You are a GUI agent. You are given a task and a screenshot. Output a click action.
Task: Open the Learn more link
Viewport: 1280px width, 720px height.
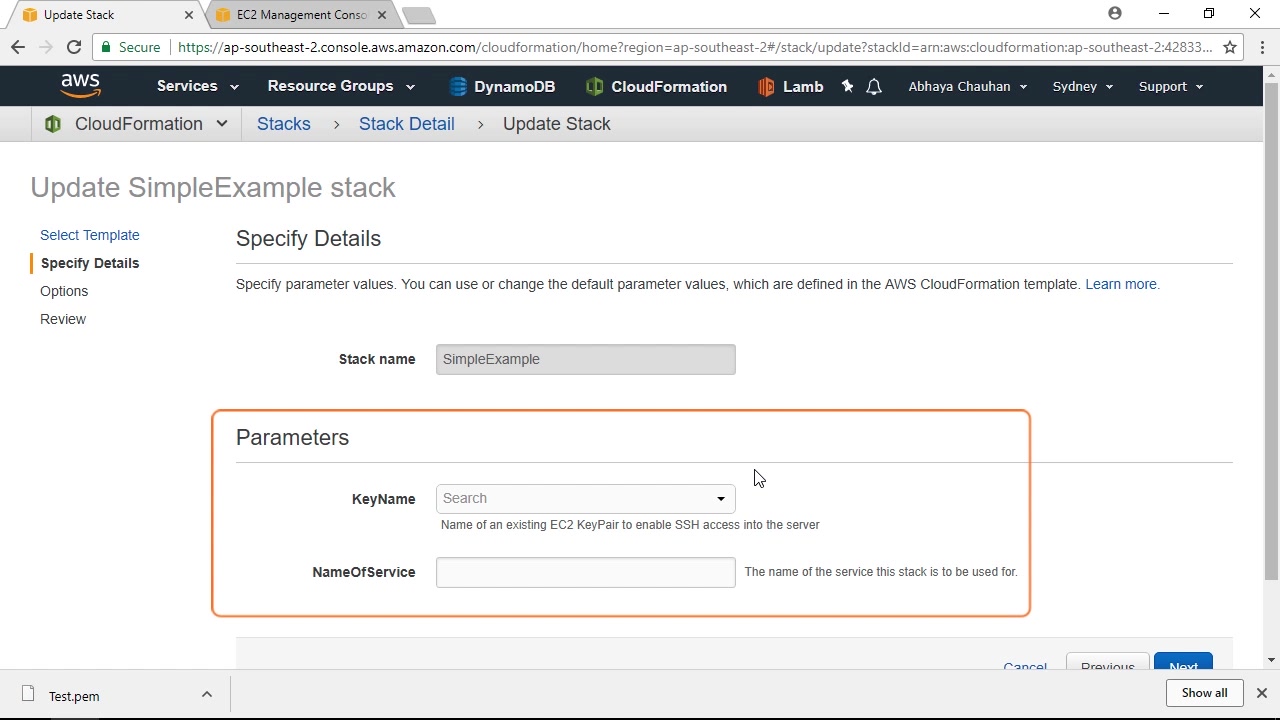point(1122,284)
